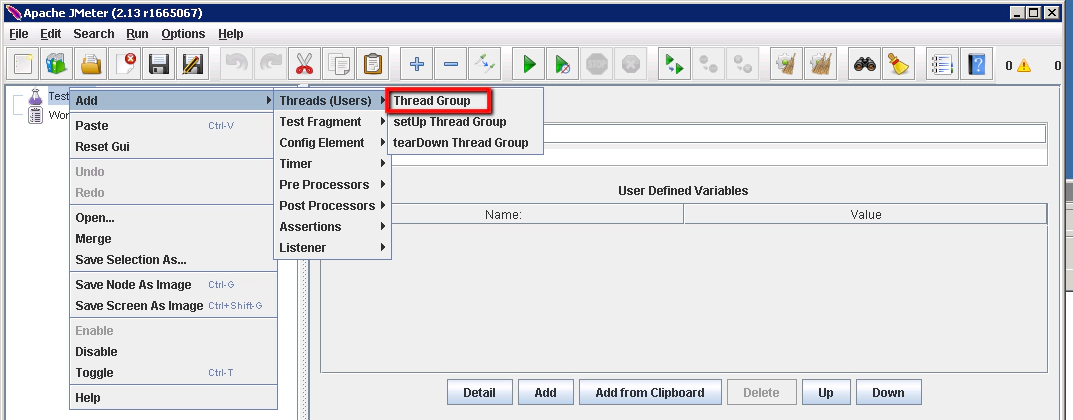The image size is (1073, 420).
Task: Open Help via blue book icon
Action: (x=977, y=64)
